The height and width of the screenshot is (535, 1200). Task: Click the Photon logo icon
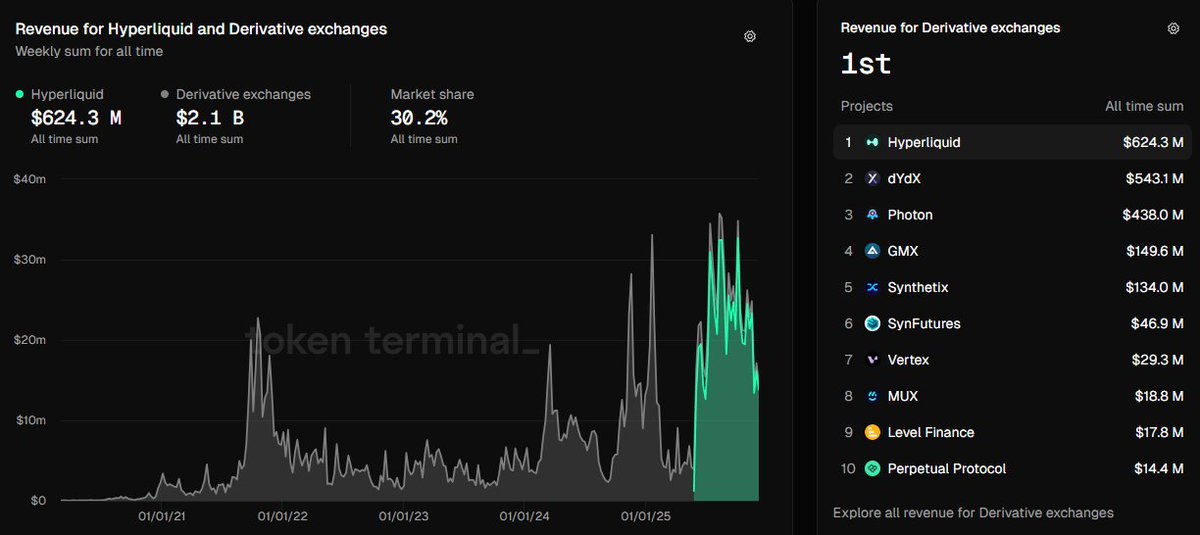[x=872, y=215]
